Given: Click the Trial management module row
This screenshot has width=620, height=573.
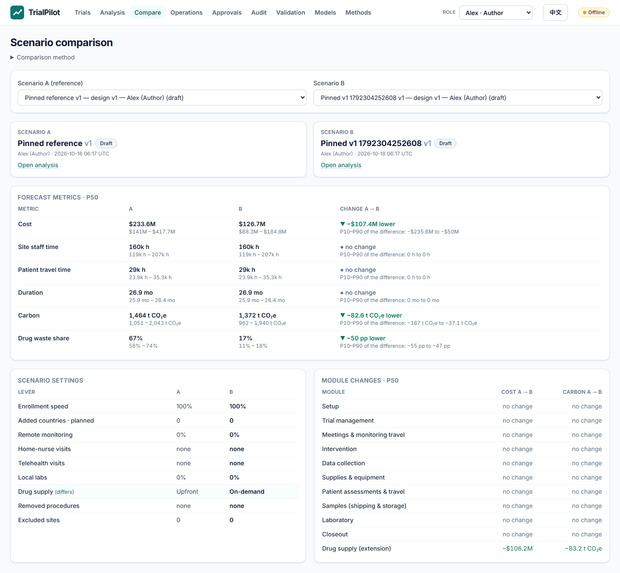Looking at the screenshot, I should (x=462, y=420).
